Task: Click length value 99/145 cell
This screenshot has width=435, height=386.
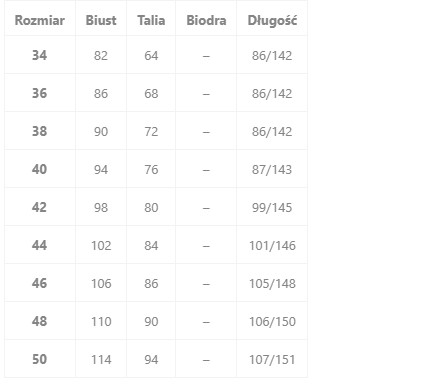Action: click(272, 208)
